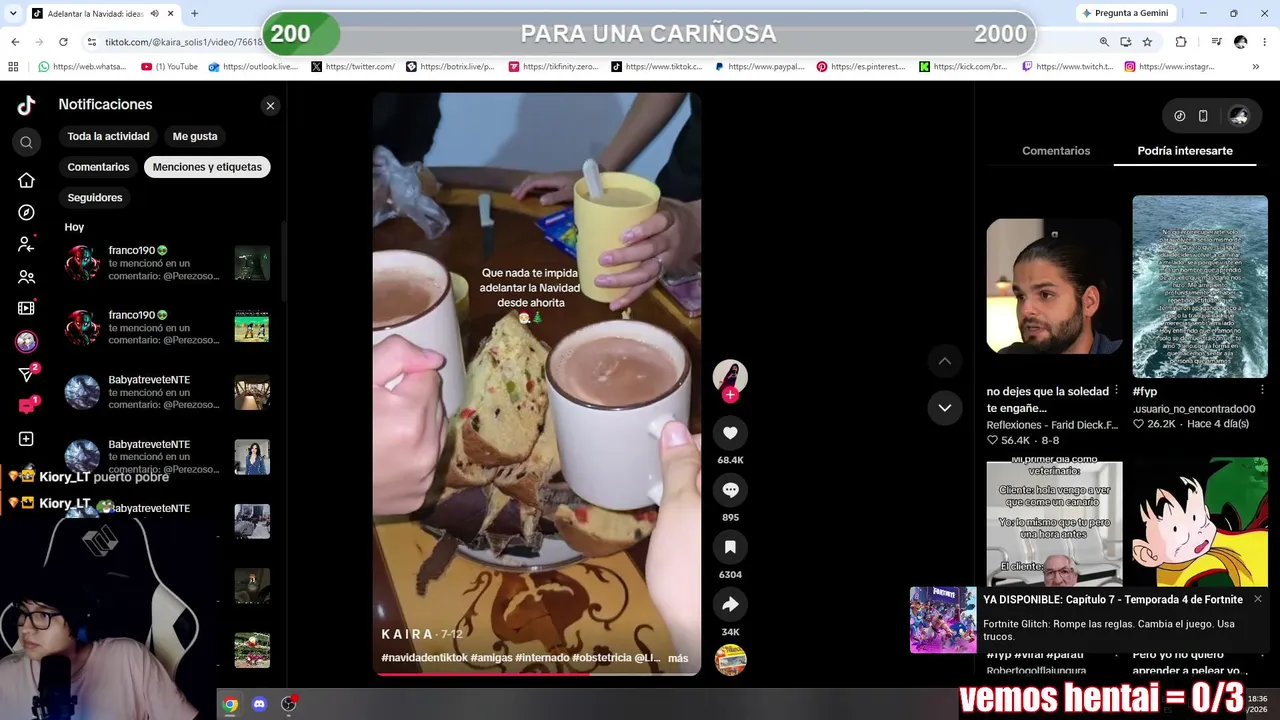
Task: Open options for the 'no dejes que la soledad' video
Action: 1116,391
